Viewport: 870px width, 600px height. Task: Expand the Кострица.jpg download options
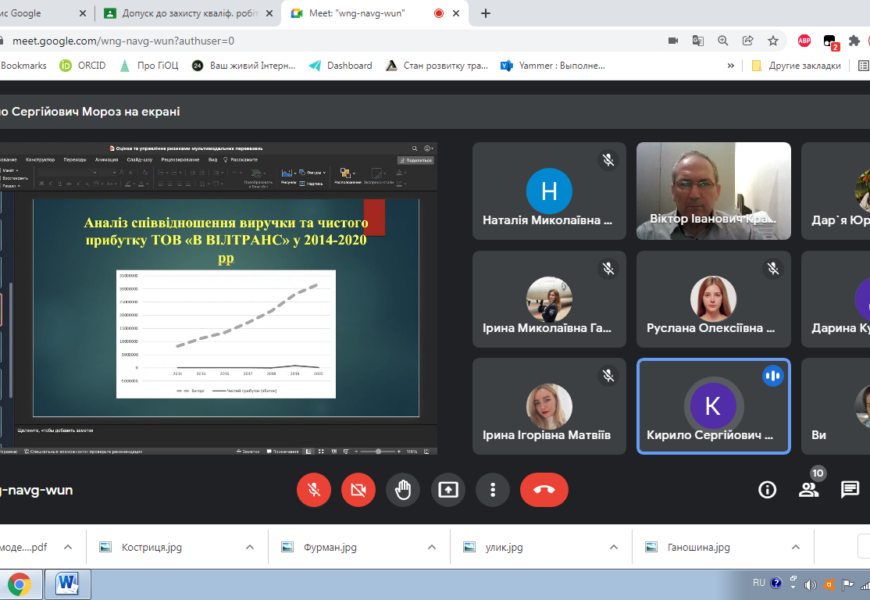tap(250, 548)
